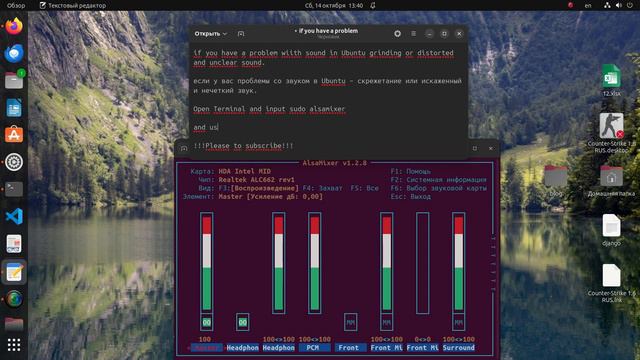The image size is (640, 360).
Task: Maximize the AlsaMixer terminal window
Action: [x=475, y=149]
